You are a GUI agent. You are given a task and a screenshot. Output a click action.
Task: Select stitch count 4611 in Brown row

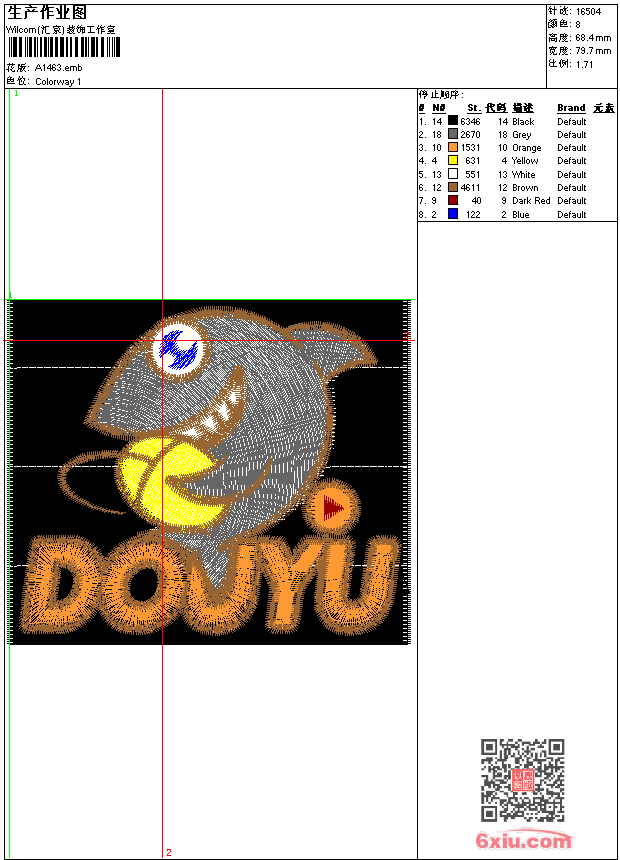pyautogui.click(x=470, y=188)
